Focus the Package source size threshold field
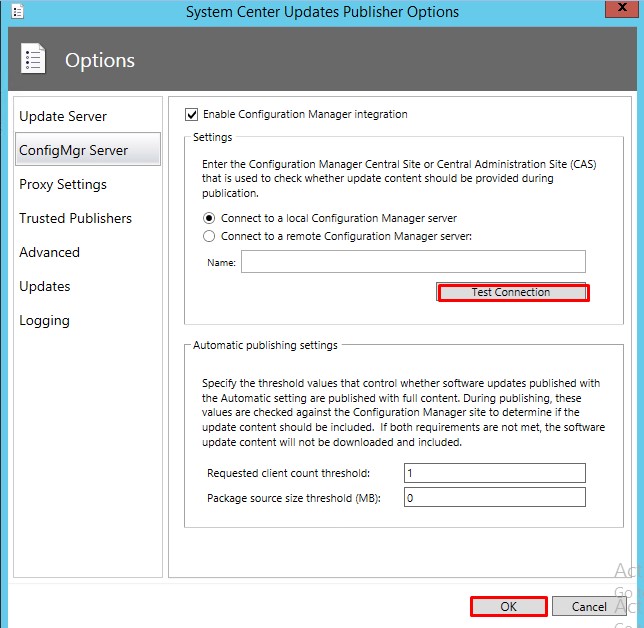 point(494,497)
